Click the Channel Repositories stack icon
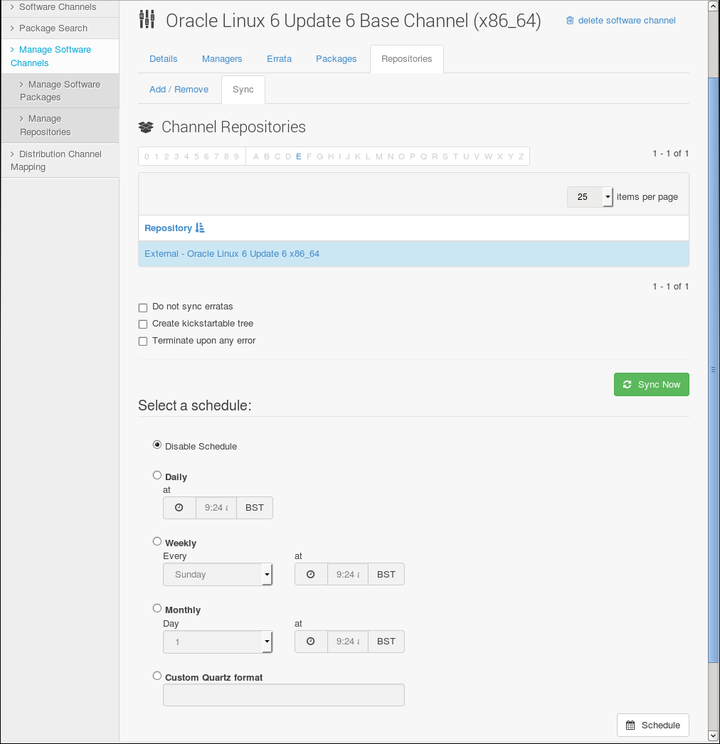This screenshot has height=744, width=720. coord(146,127)
